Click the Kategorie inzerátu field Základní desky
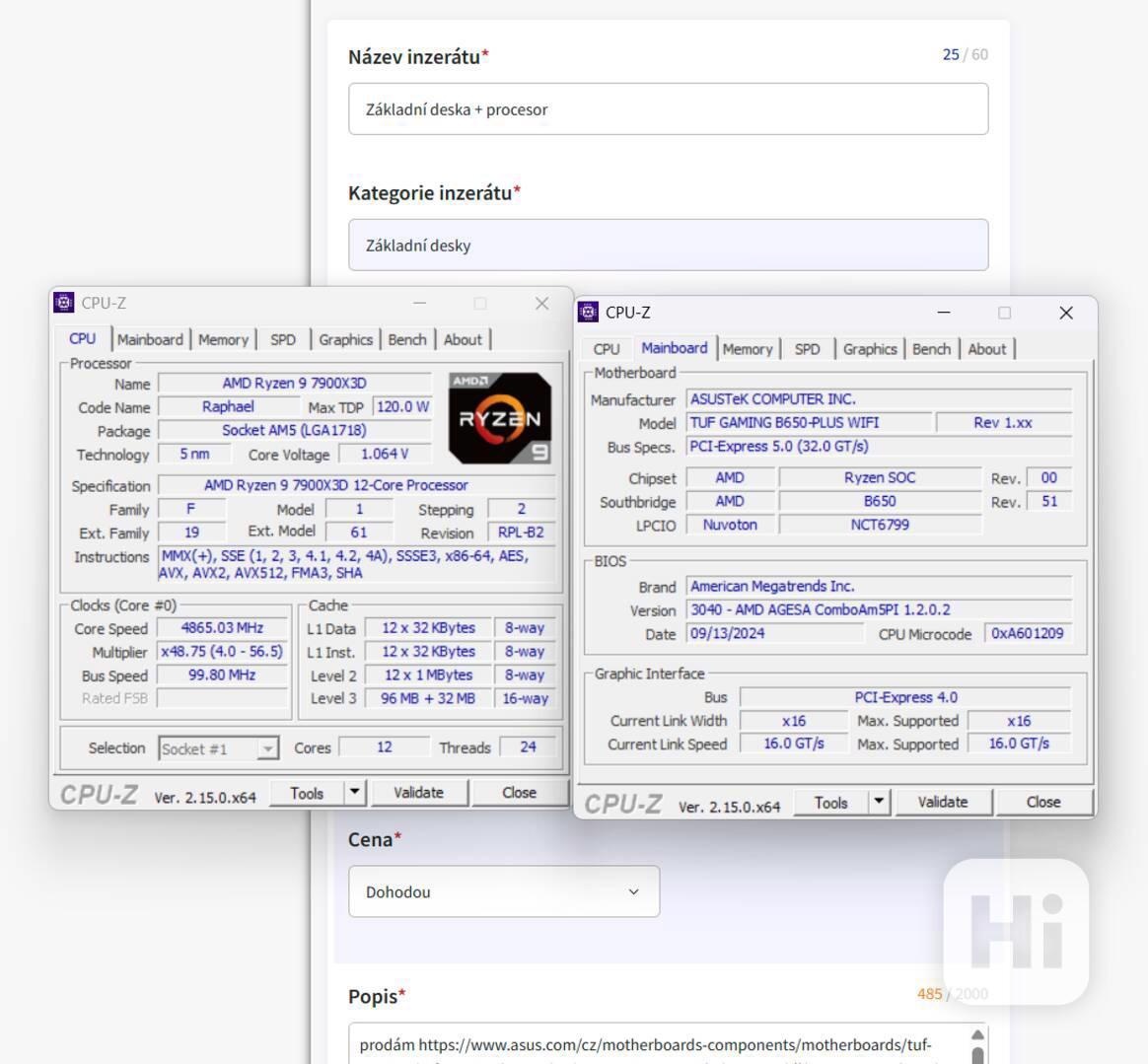Screen dimensions: 1148x1064 [669, 246]
